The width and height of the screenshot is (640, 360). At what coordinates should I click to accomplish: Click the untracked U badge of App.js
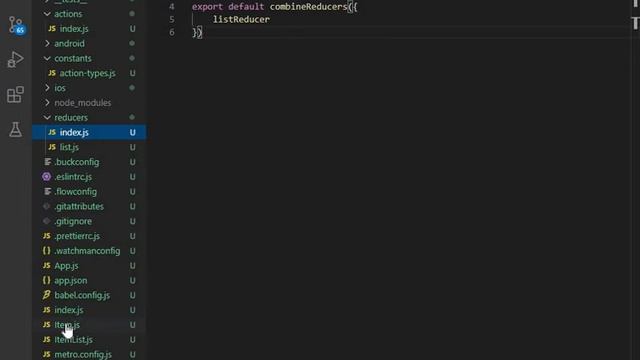point(133,266)
